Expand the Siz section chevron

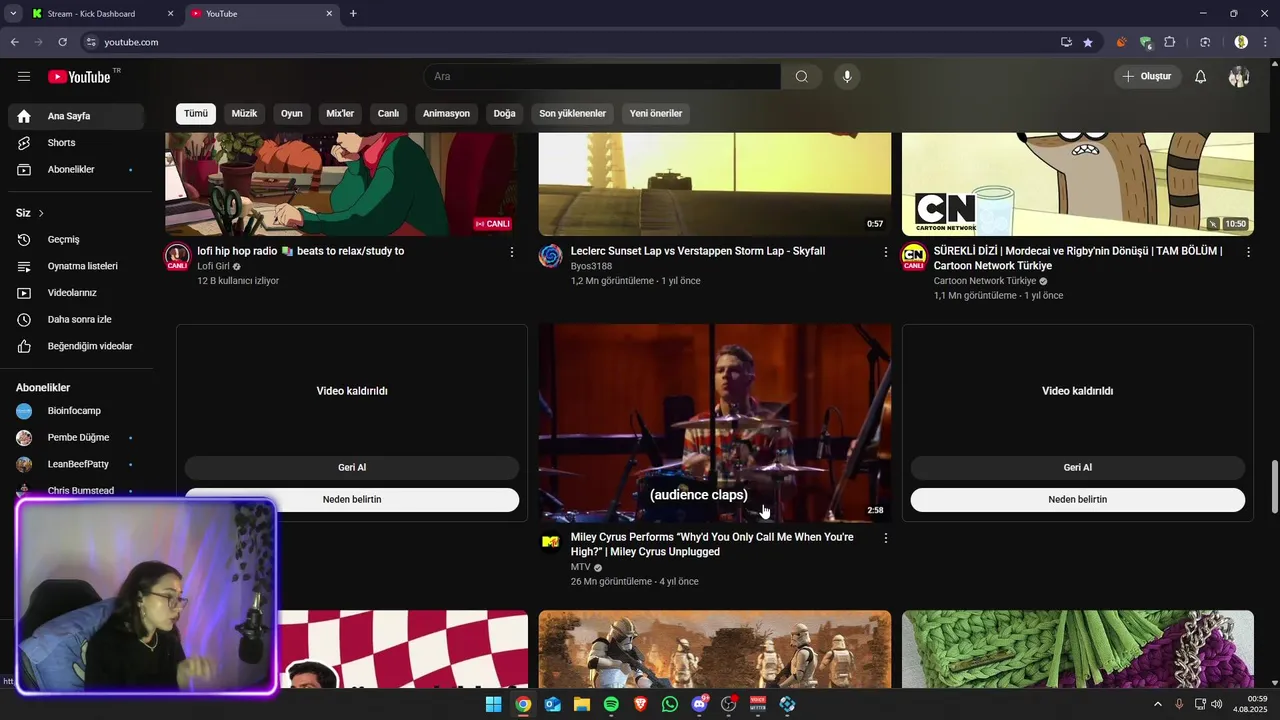(41, 213)
